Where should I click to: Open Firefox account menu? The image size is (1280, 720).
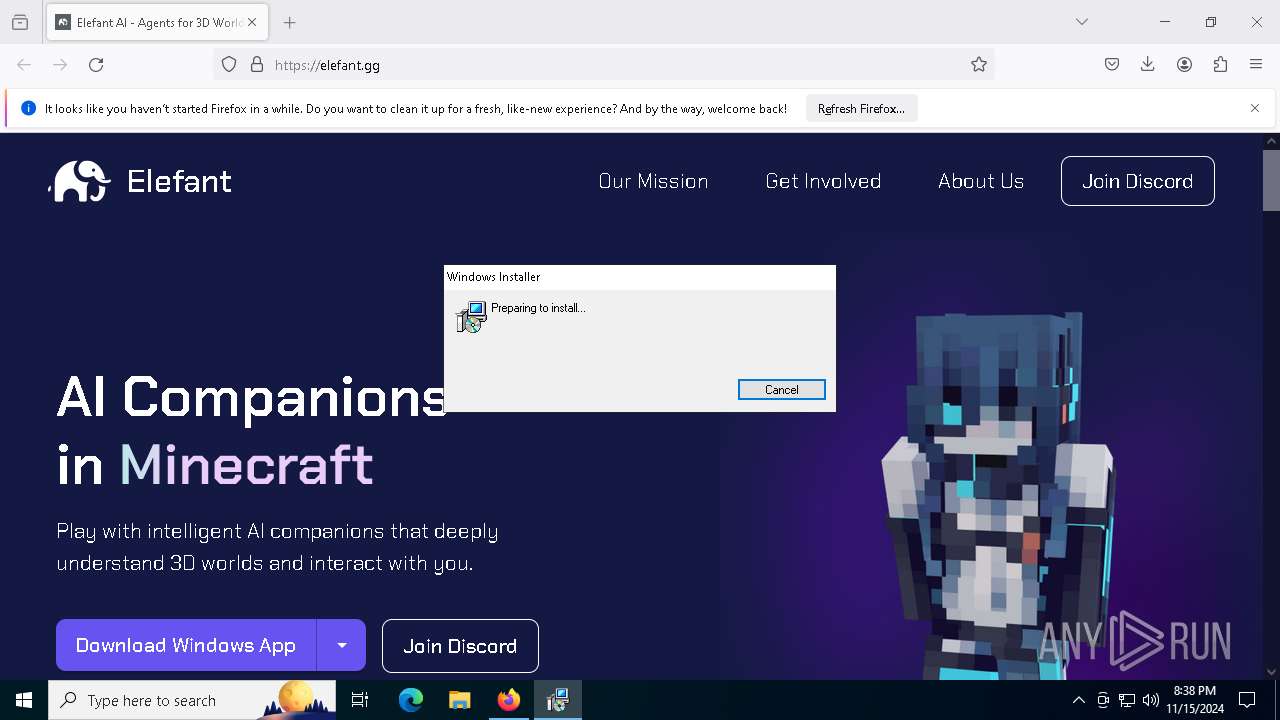point(1184,65)
